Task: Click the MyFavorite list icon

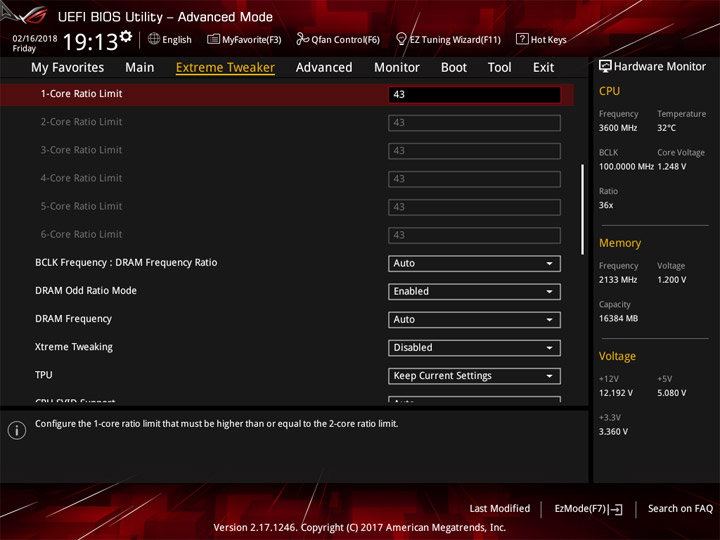Action: point(213,39)
